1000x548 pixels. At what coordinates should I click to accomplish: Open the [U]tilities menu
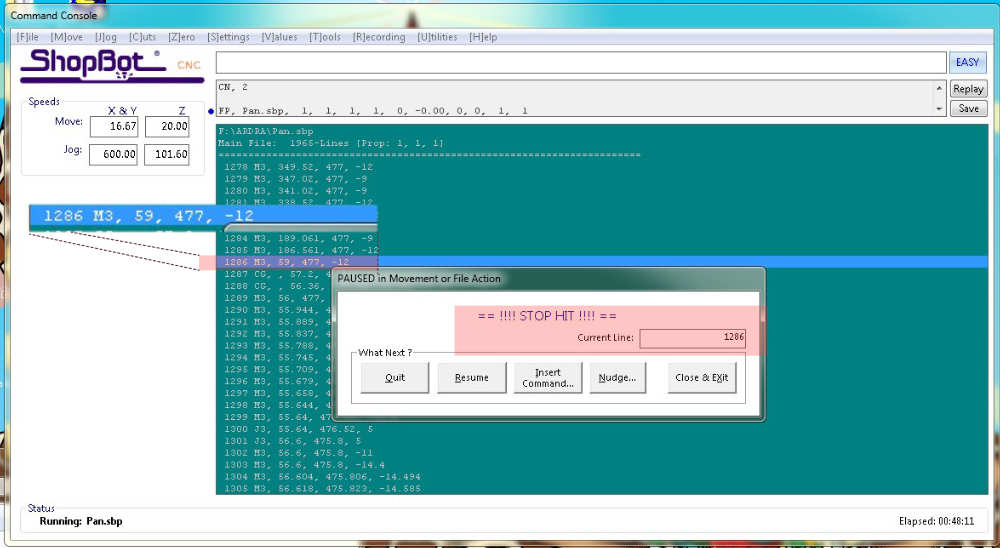point(438,37)
